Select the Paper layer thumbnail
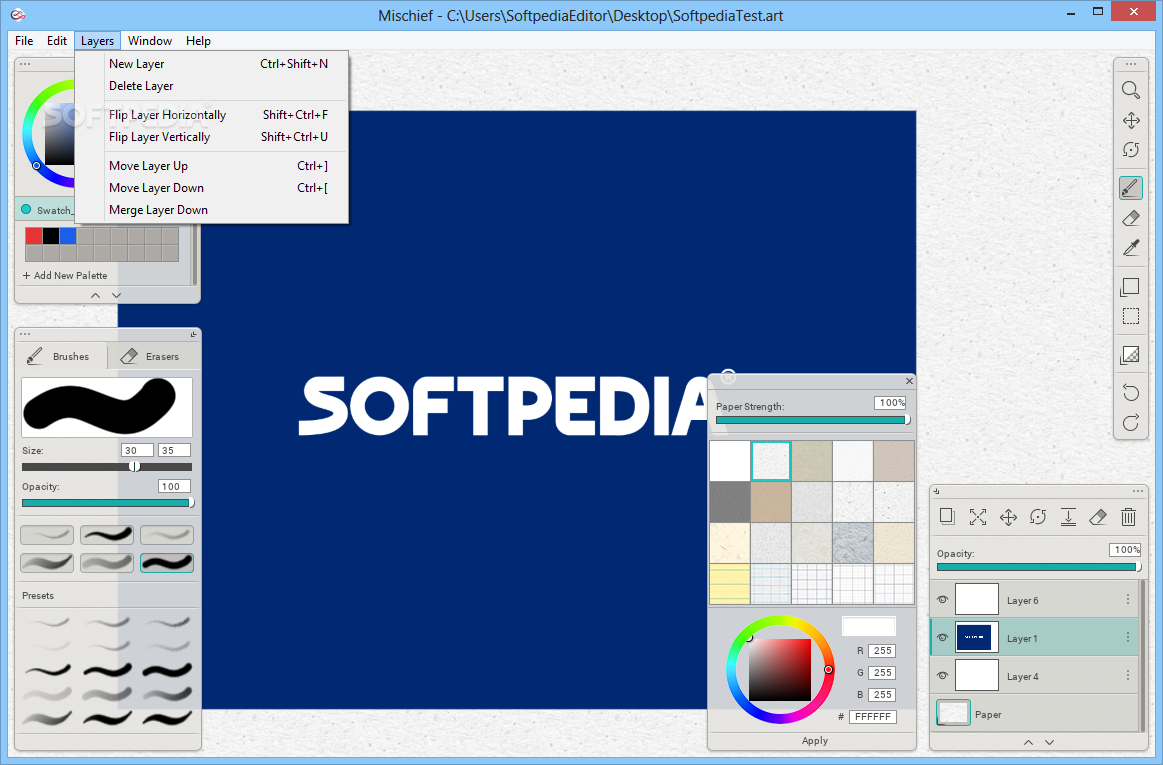 [953, 713]
